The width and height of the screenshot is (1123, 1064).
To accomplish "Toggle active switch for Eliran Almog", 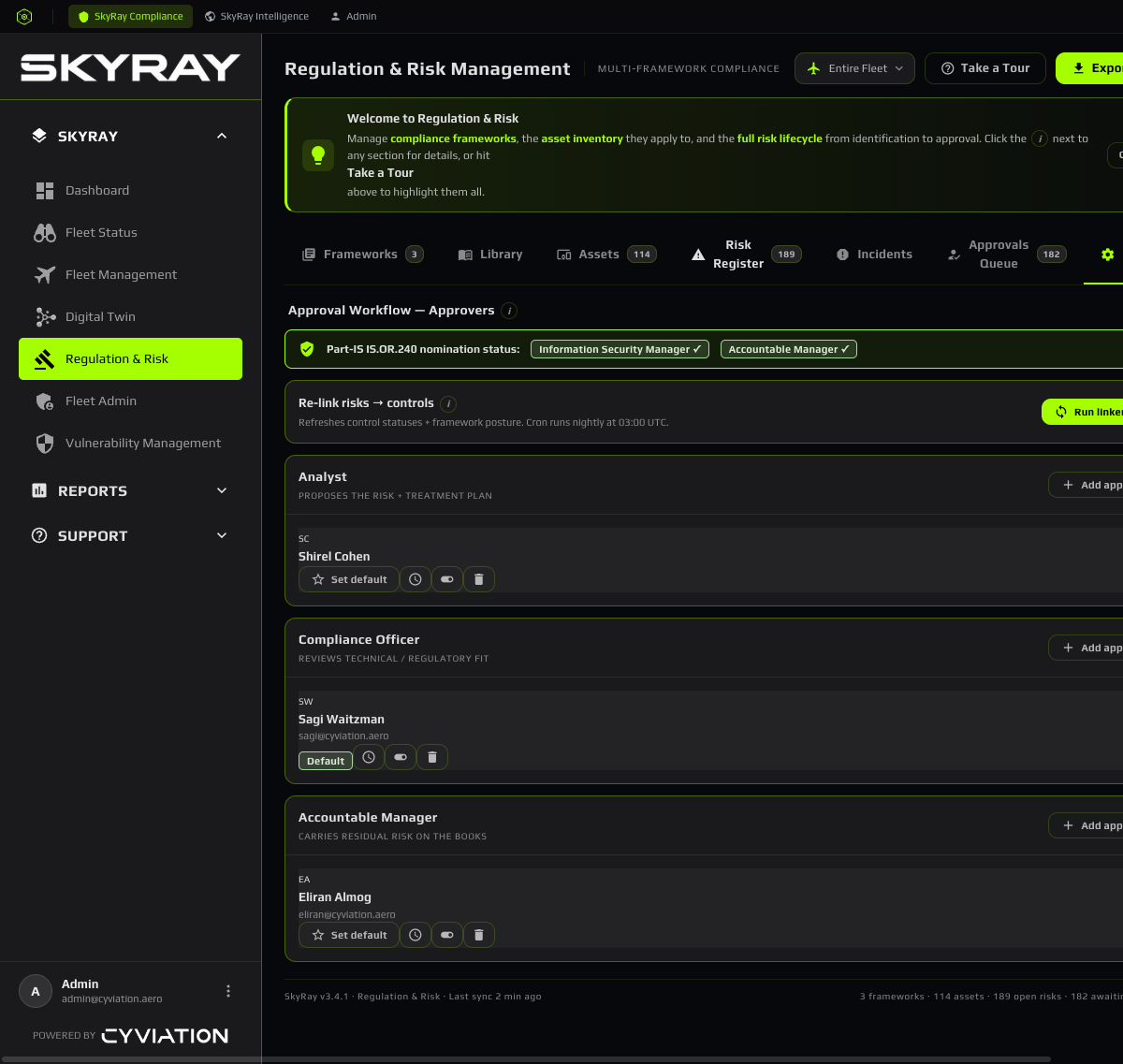I will tap(447, 935).
